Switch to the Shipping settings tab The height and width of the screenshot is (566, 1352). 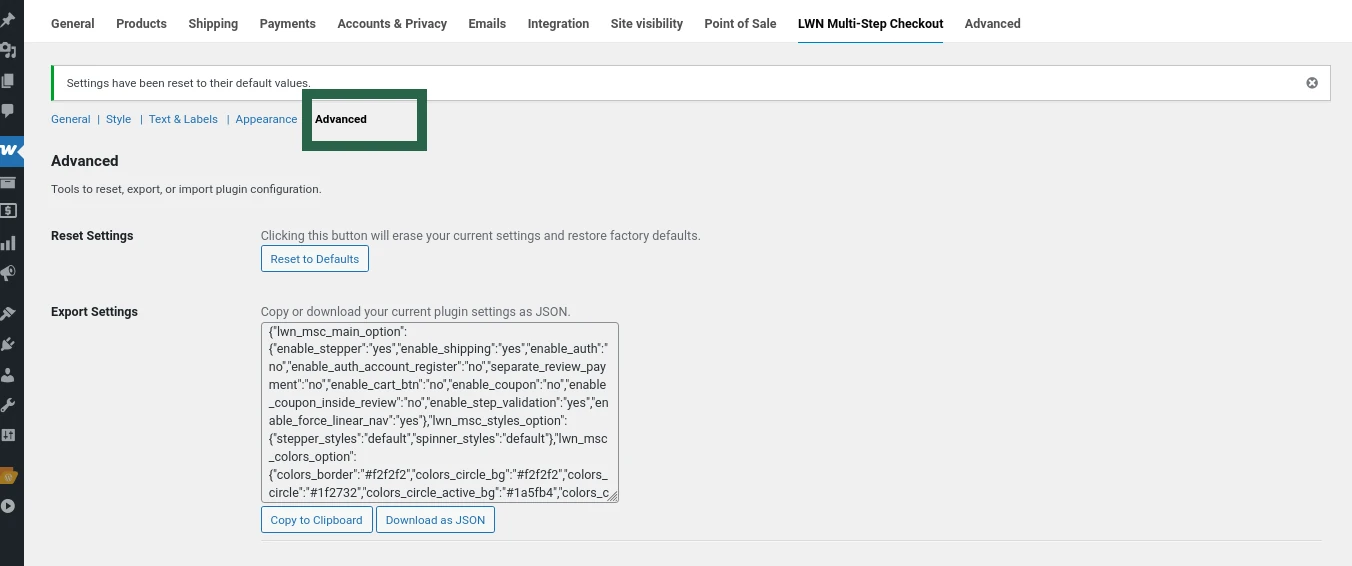(213, 23)
